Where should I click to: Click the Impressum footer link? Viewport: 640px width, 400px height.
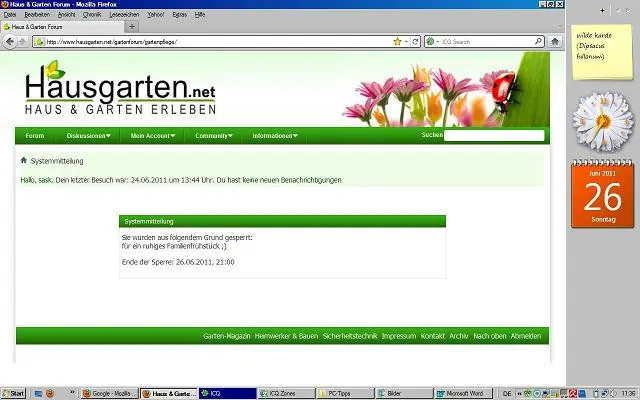coord(398,336)
